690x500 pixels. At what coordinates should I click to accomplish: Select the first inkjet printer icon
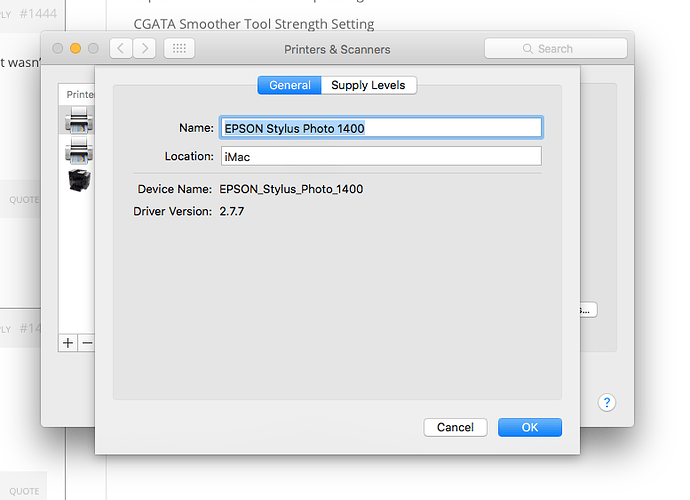[x=77, y=122]
